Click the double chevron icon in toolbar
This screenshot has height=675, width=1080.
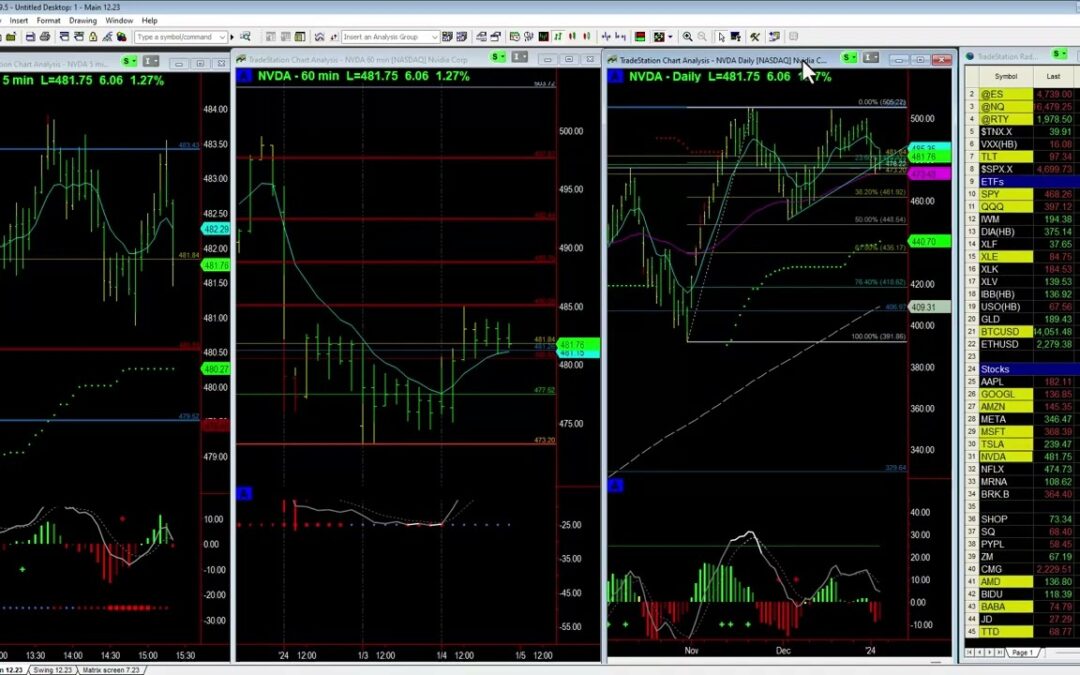(319, 37)
